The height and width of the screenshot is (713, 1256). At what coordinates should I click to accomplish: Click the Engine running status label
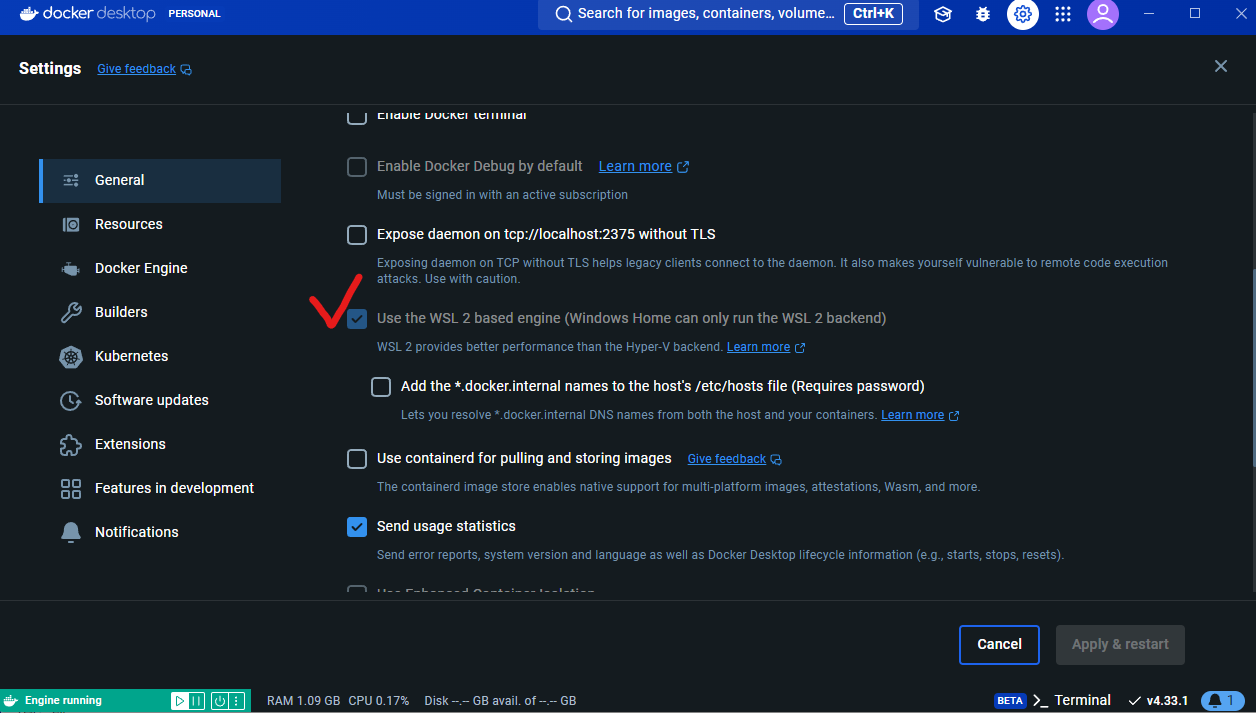[x=63, y=700]
